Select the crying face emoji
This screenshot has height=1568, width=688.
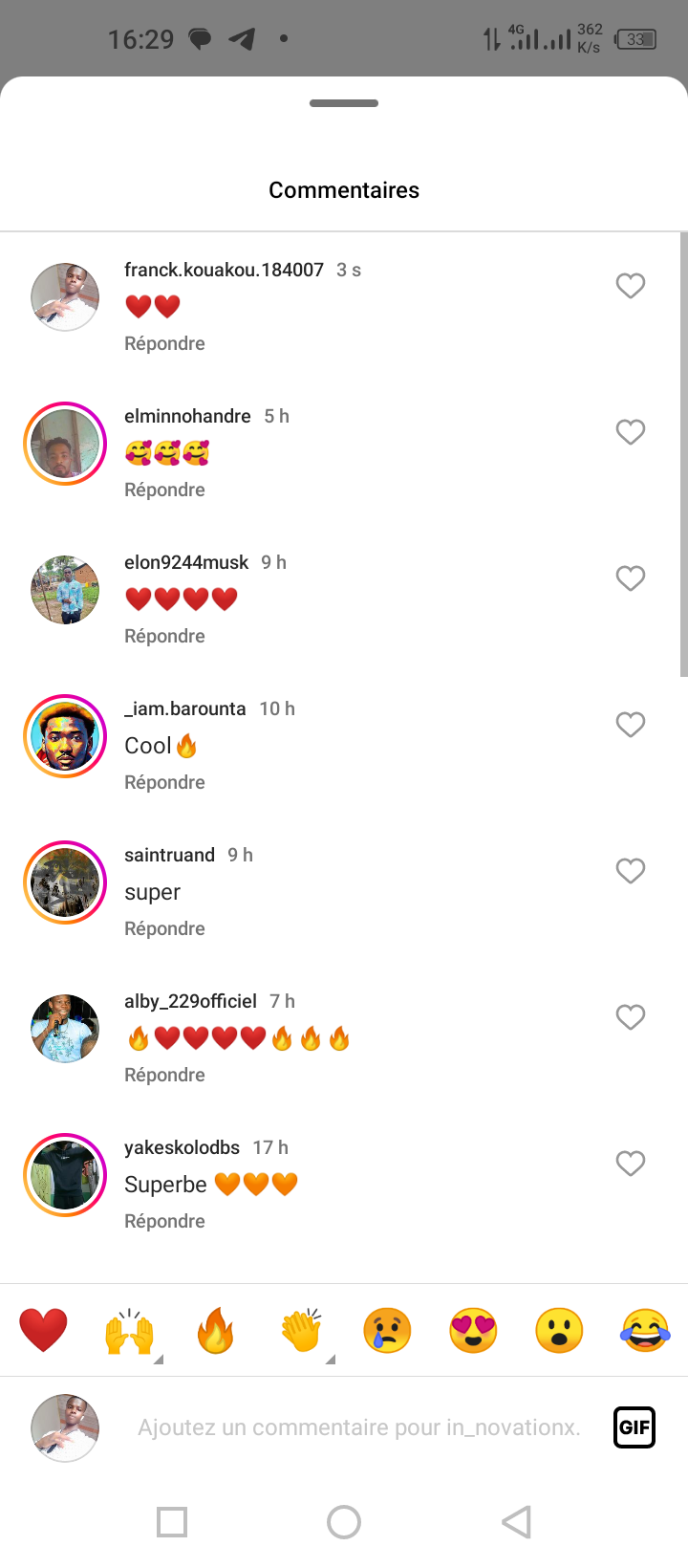click(x=387, y=1330)
